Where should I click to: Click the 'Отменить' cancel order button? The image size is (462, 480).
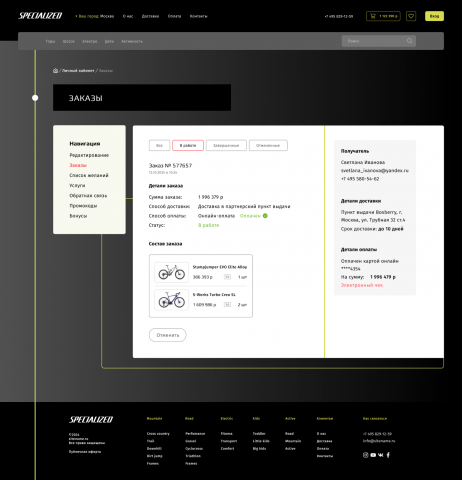(168, 335)
